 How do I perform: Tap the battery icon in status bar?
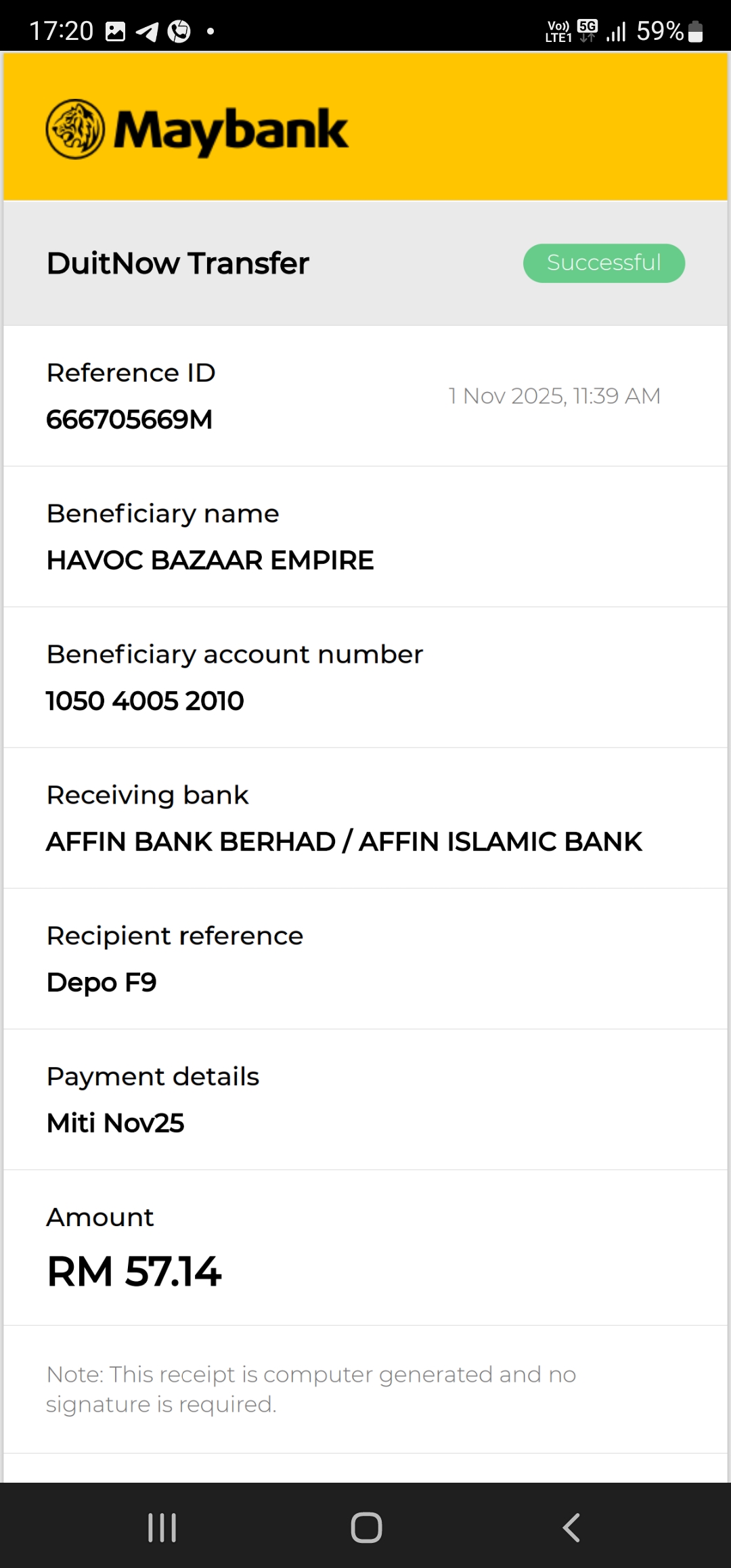tap(695, 31)
